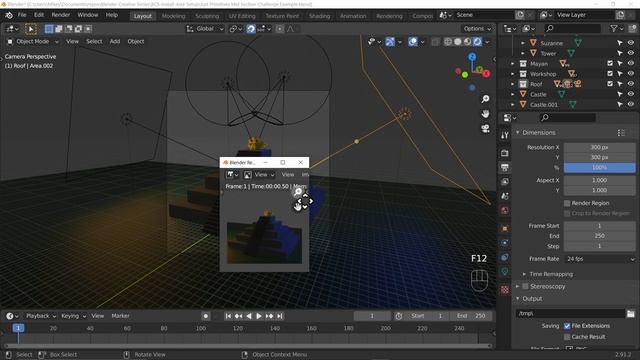The width and height of the screenshot is (640, 360).
Task: Switch to the Shading workspace tab
Action: pos(319,16)
